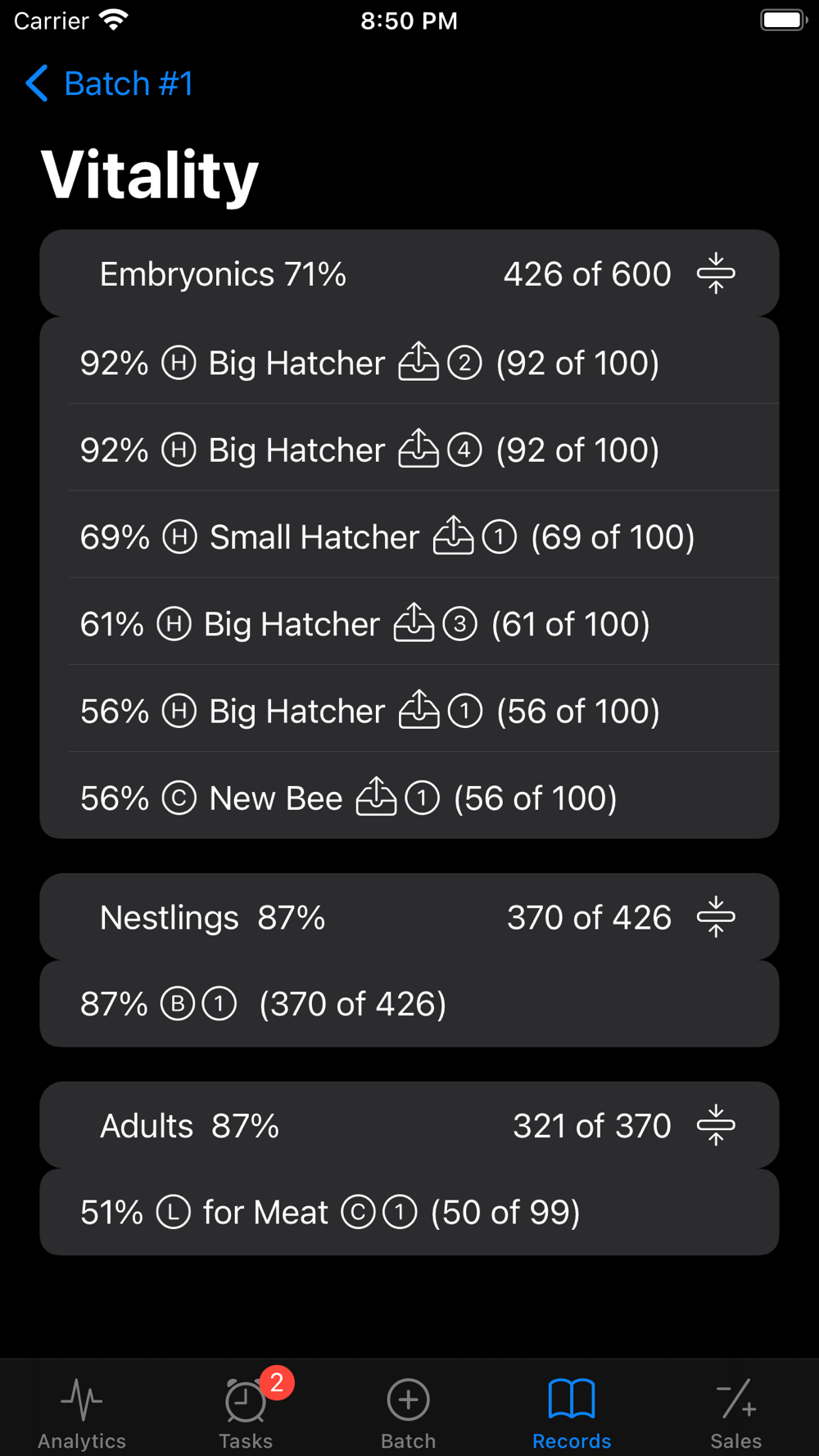Tap circled 4 icon on Big Hatcher

click(464, 450)
